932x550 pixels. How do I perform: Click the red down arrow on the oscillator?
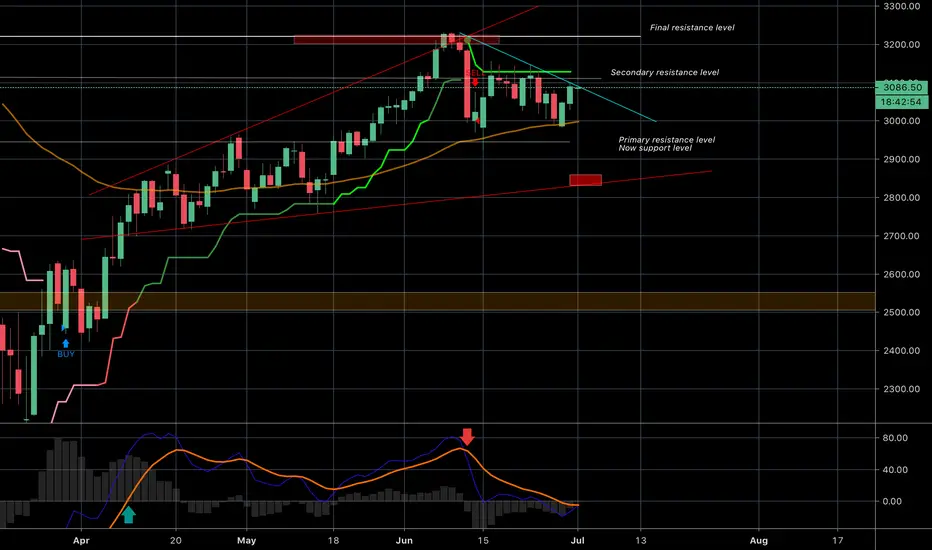pos(467,436)
